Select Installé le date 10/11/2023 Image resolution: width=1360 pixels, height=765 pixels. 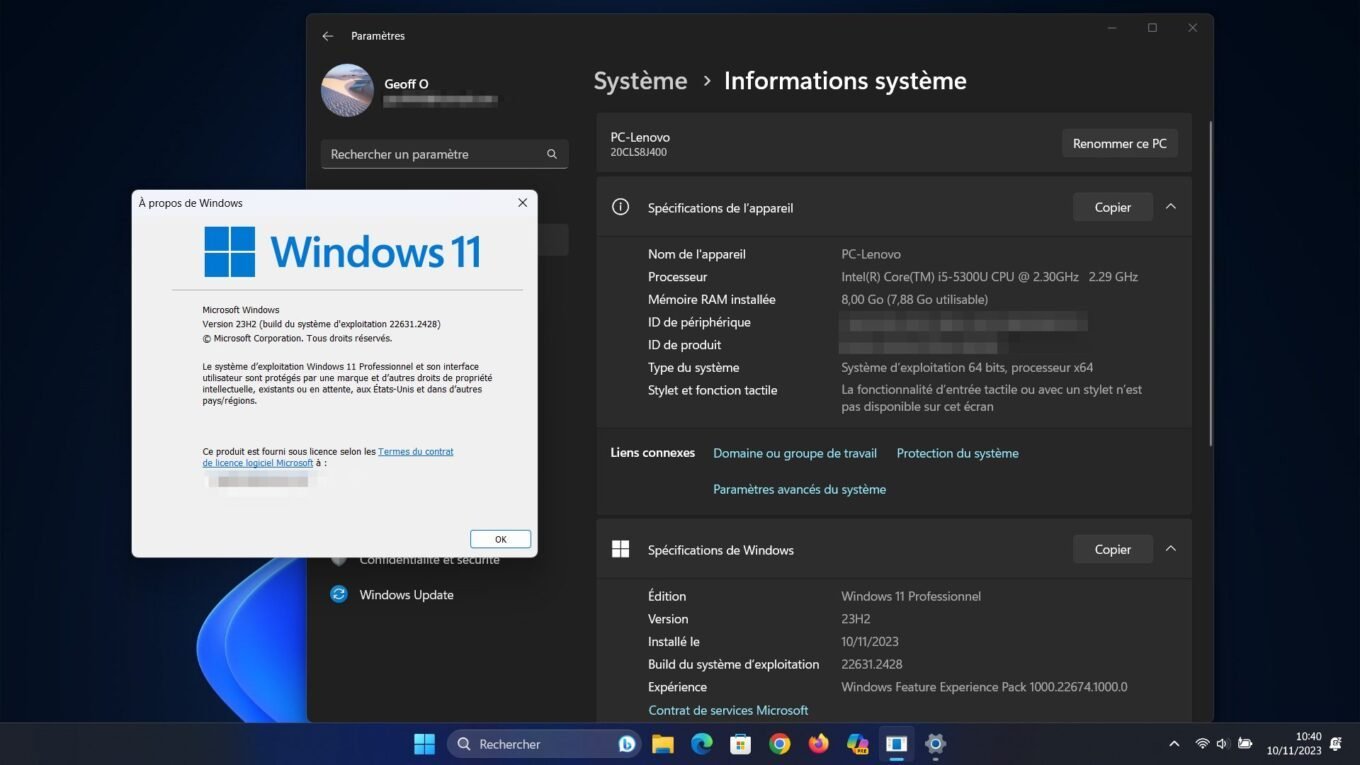[870, 642]
